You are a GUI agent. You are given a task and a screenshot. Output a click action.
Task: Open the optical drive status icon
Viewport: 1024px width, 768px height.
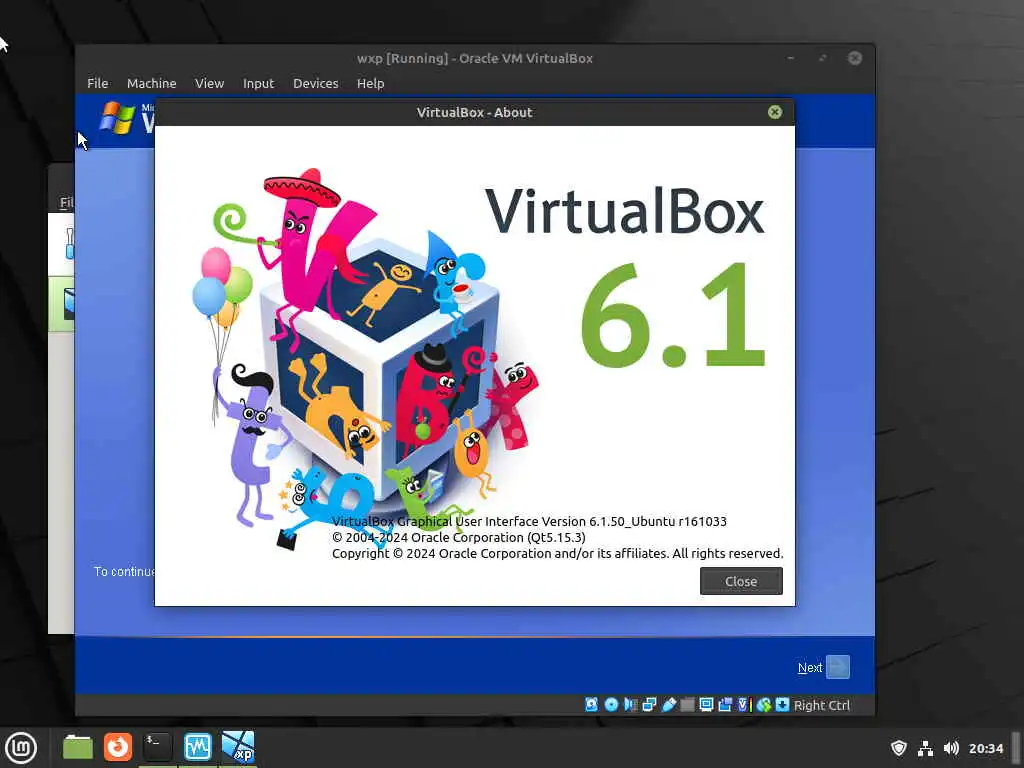[611, 705]
